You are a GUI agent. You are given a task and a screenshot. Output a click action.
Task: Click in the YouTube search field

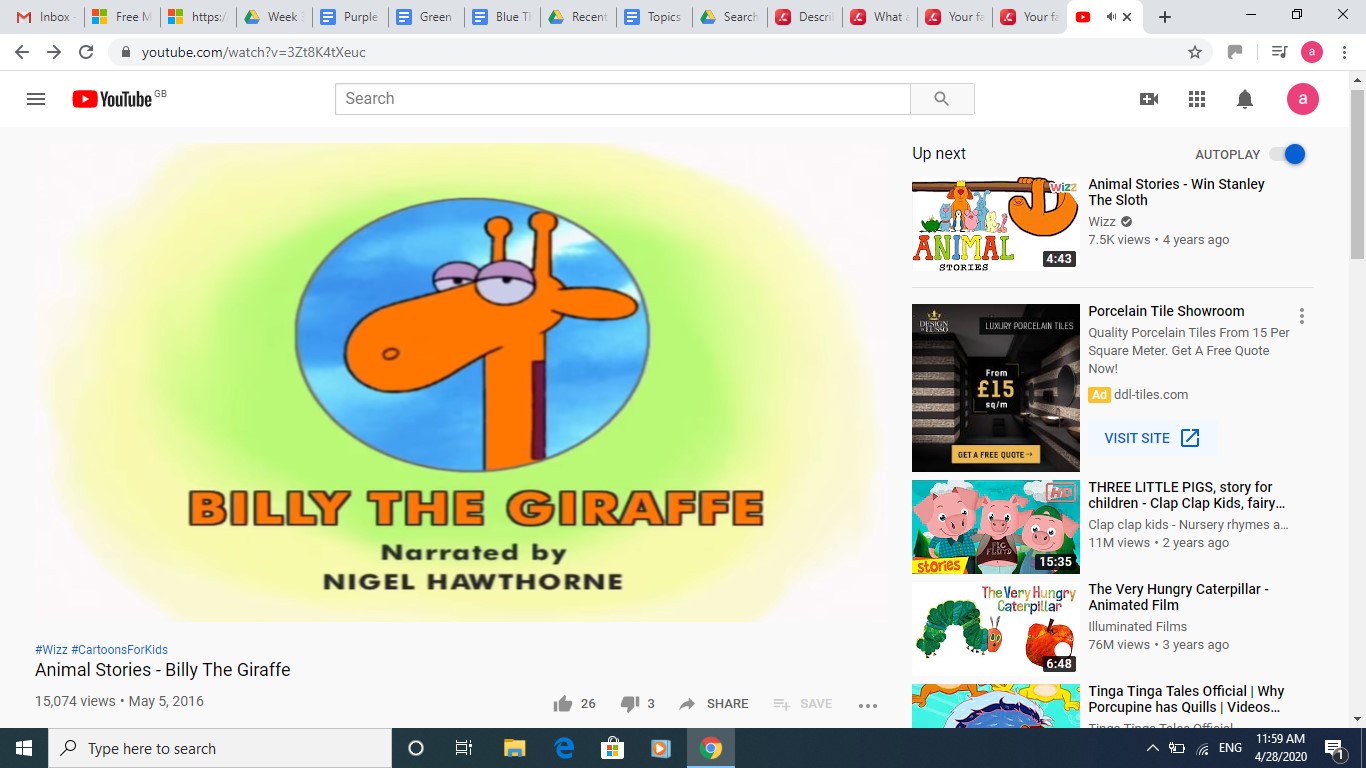622,99
